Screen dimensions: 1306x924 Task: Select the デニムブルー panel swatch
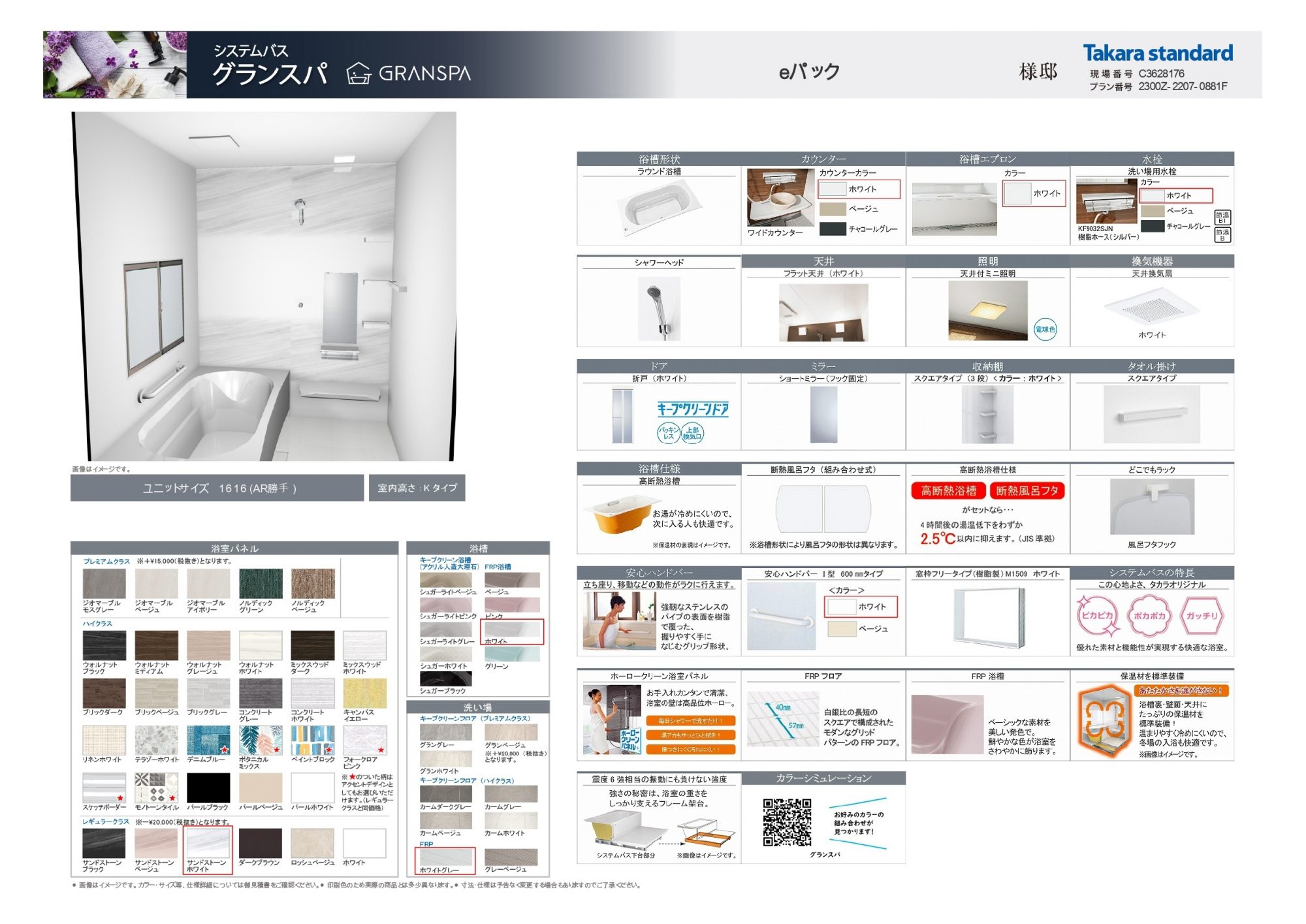208,741
